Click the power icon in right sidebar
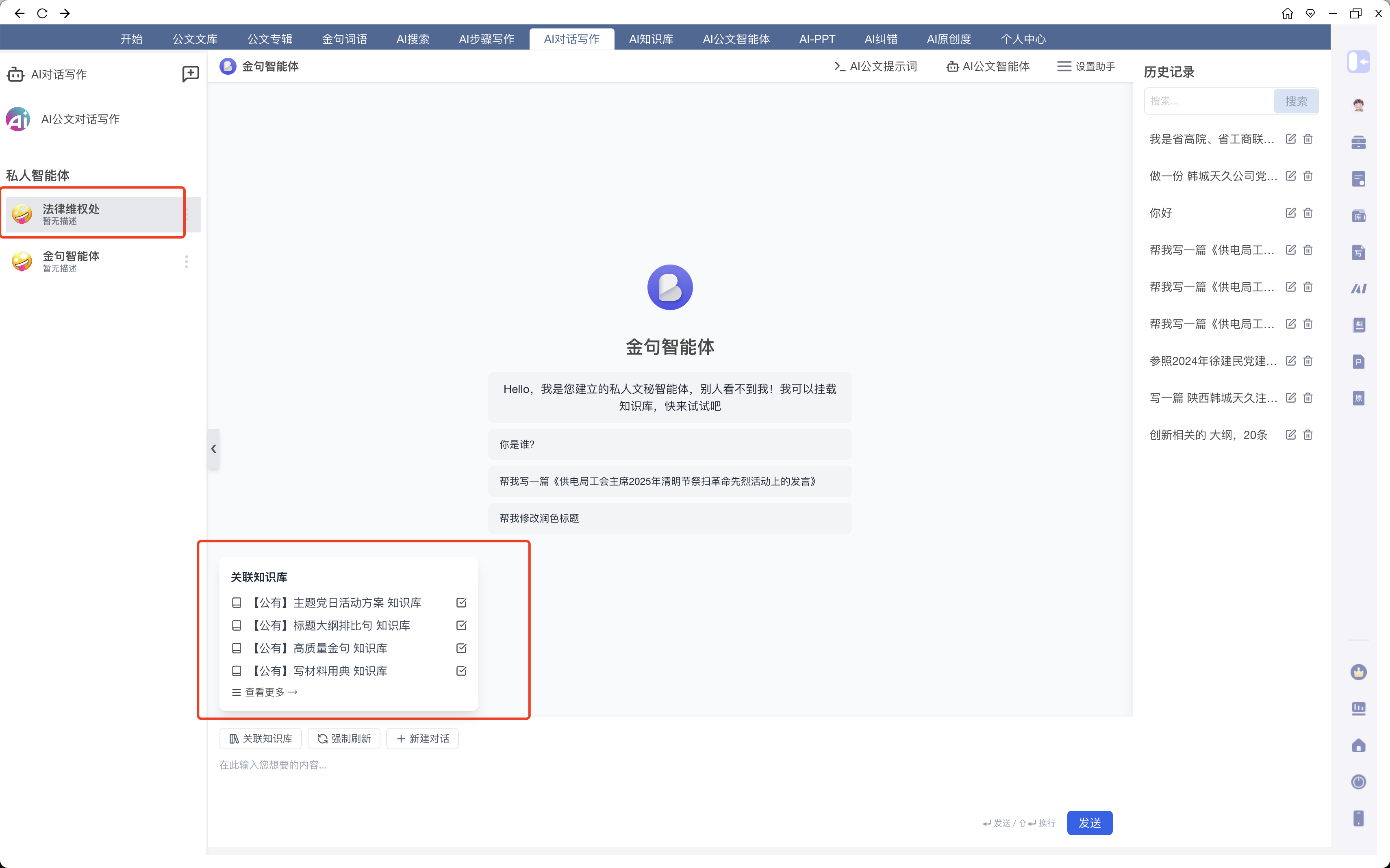Screen dimensions: 1390x868 (x=1358, y=782)
